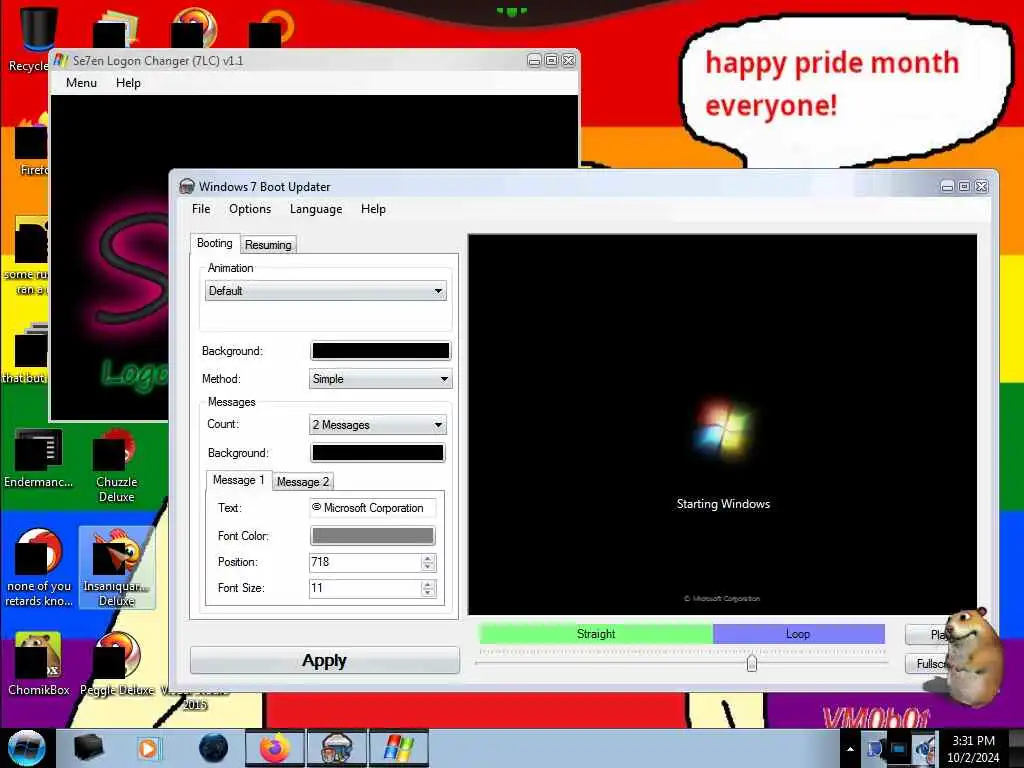Screen dimensions: 1024x768
Task: Switch to Firefox in the taskbar
Action: [x=275, y=748]
